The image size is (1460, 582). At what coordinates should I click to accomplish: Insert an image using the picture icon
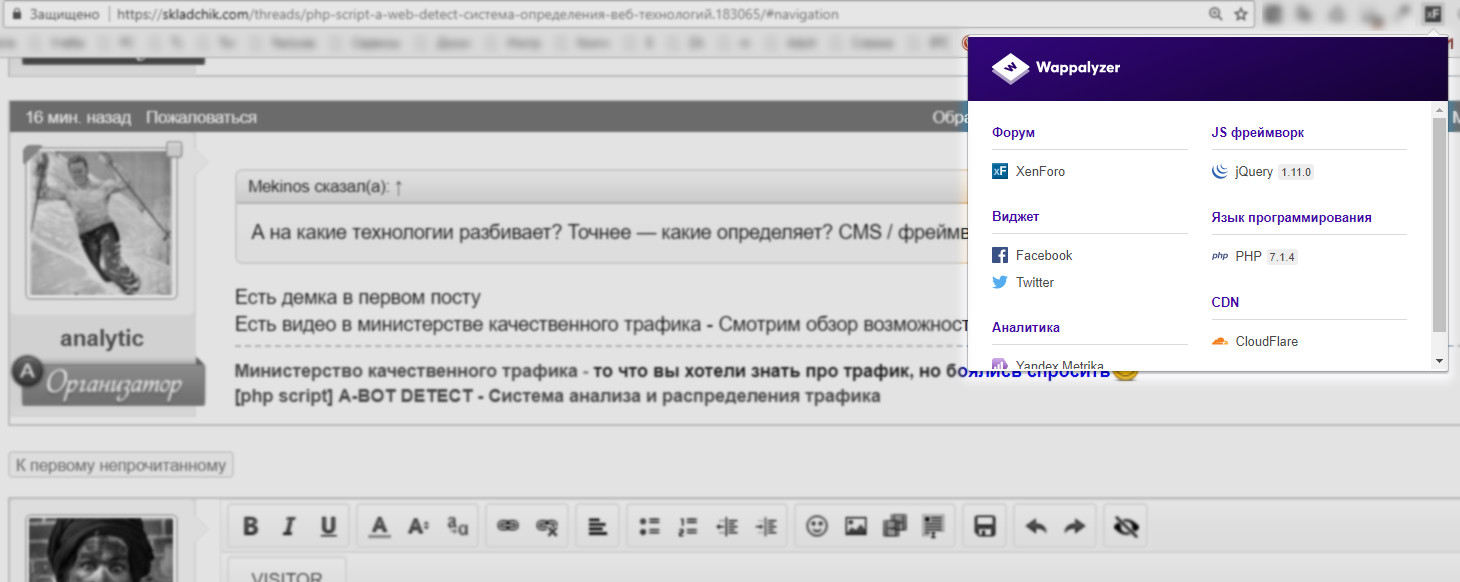[855, 526]
